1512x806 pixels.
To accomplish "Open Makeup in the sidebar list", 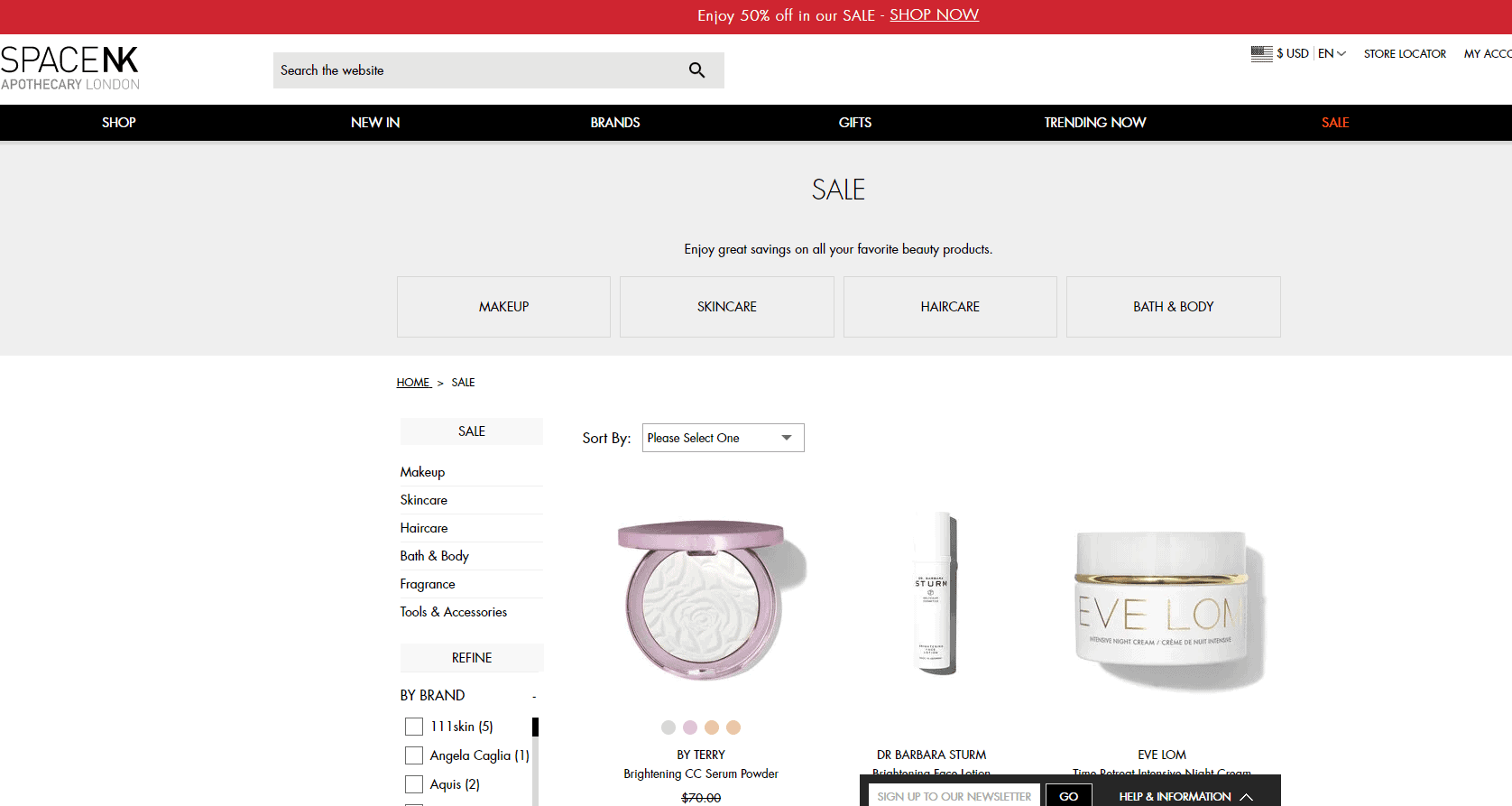I will 422,472.
